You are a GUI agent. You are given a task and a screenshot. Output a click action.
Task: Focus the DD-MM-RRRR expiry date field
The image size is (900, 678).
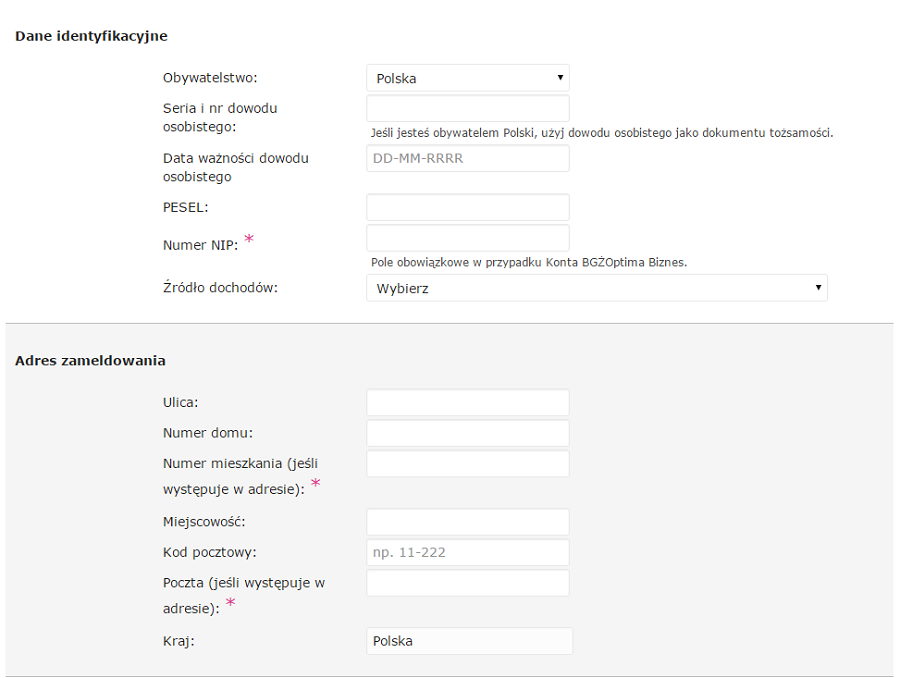[x=468, y=158]
